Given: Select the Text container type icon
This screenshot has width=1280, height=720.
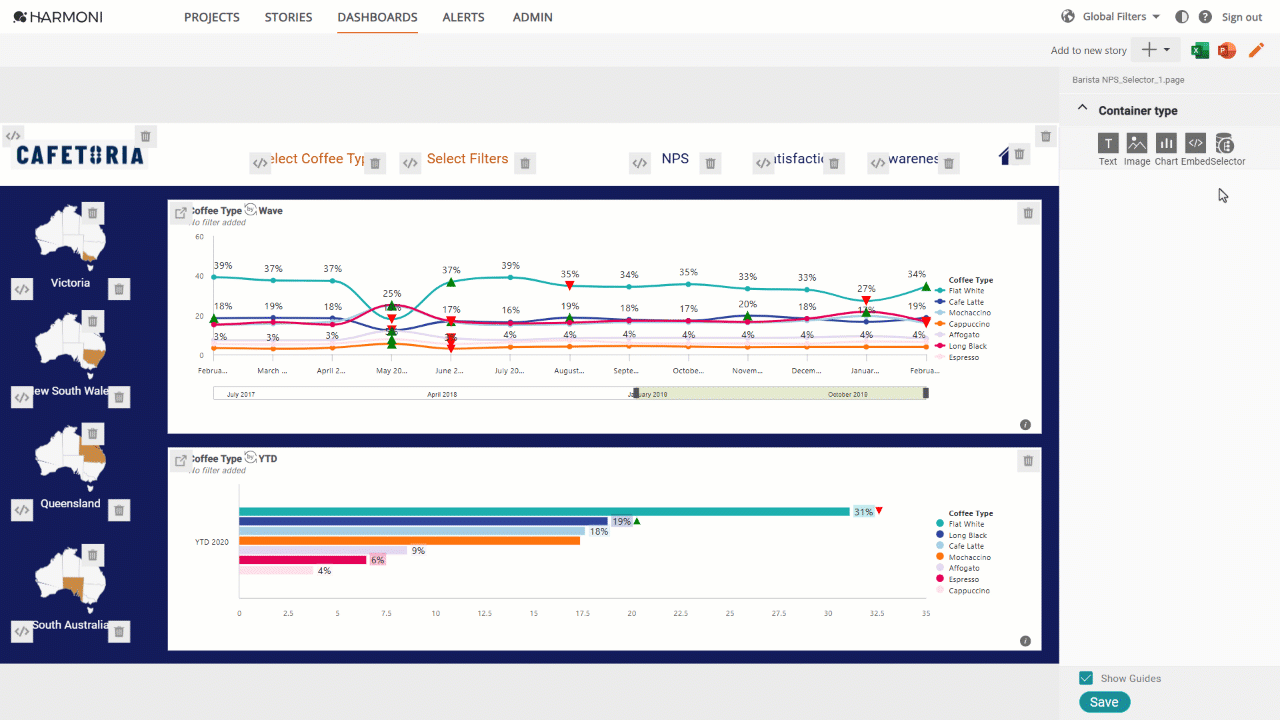Looking at the screenshot, I should click(1108, 143).
